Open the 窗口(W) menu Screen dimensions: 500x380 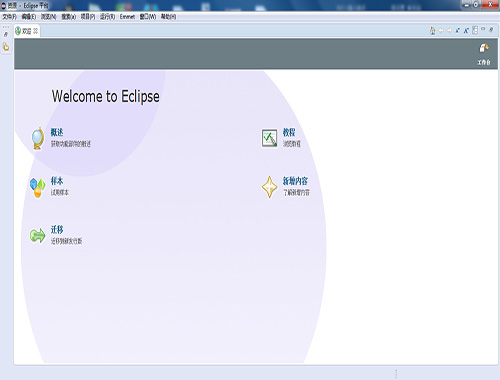[x=148, y=17]
